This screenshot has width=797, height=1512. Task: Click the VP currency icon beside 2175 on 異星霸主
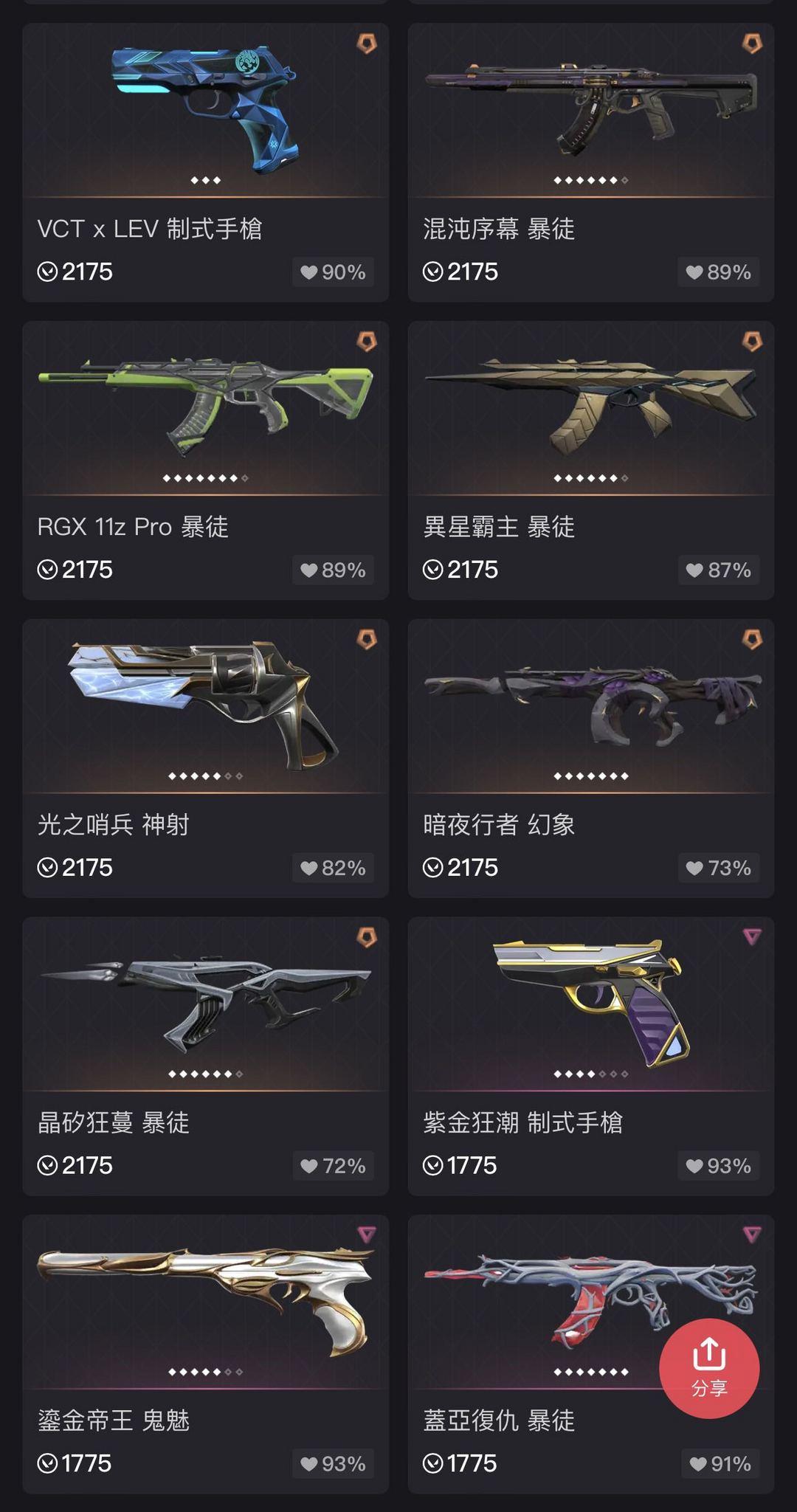coord(433,570)
